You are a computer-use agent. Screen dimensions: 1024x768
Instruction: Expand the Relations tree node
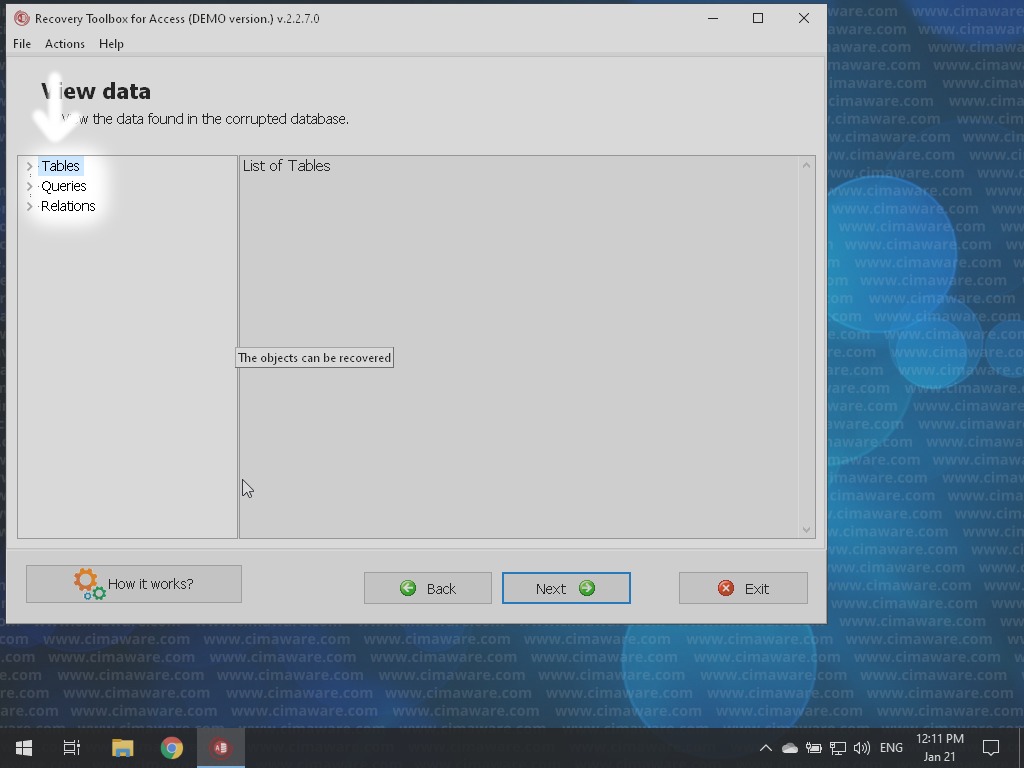click(x=30, y=207)
